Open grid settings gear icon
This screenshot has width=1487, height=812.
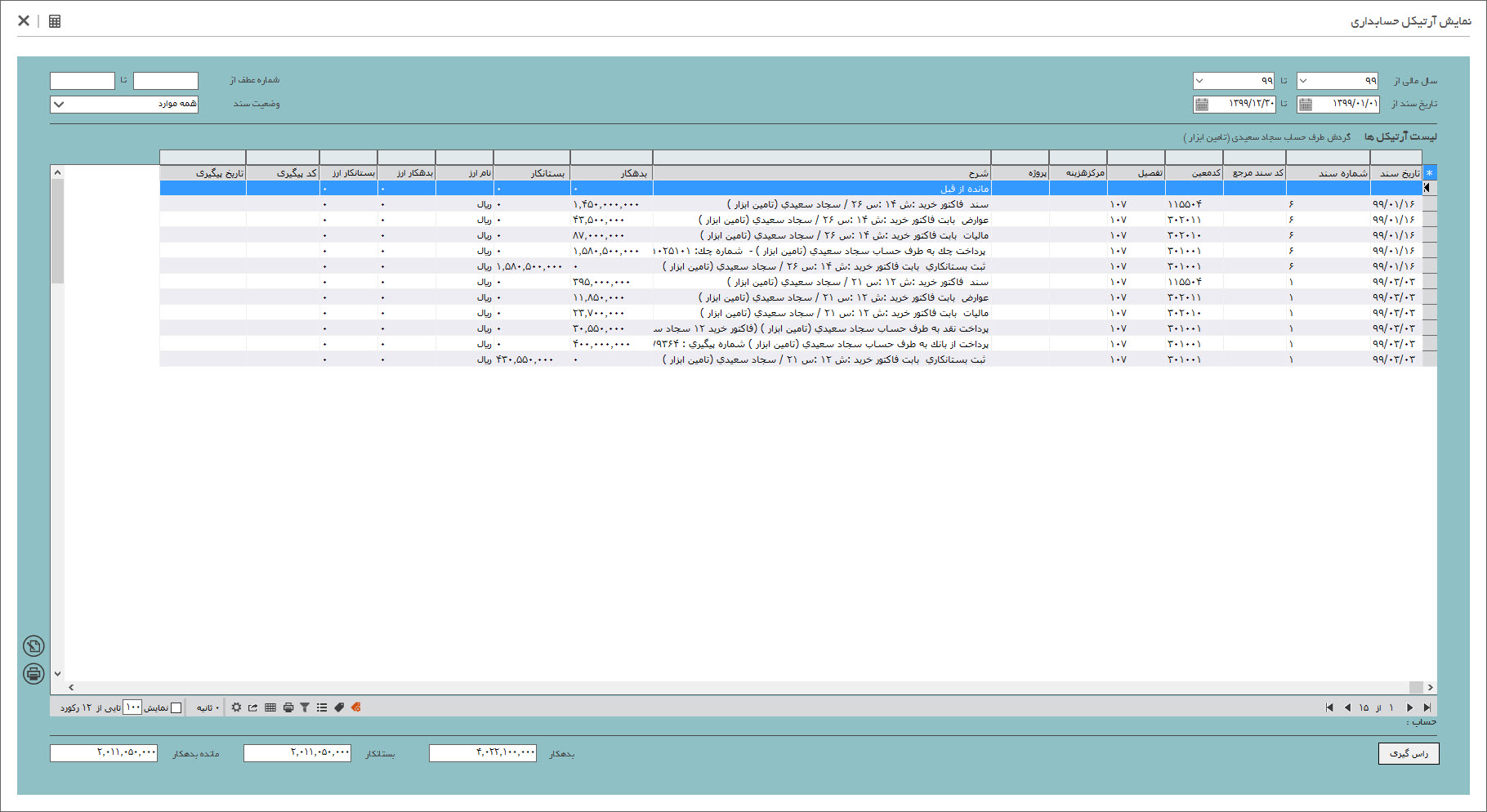coord(236,707)
